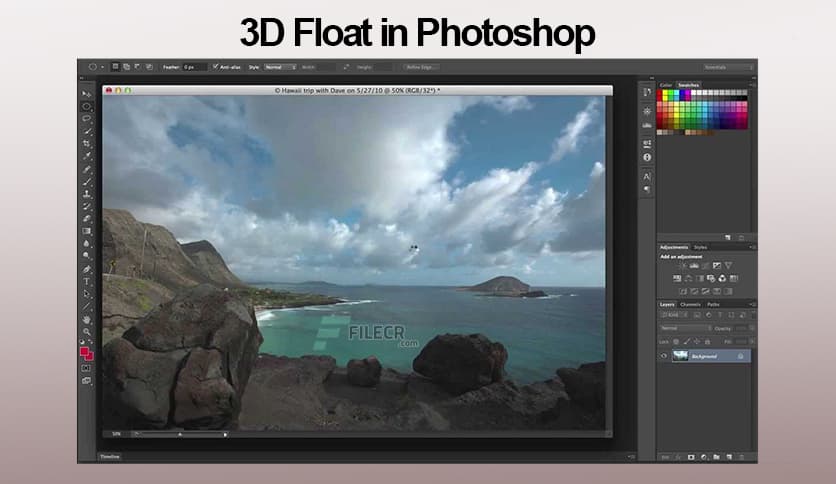Expand the toolbox double-arrow
This screenshot has width=836, height=484.
coord(82,78)
